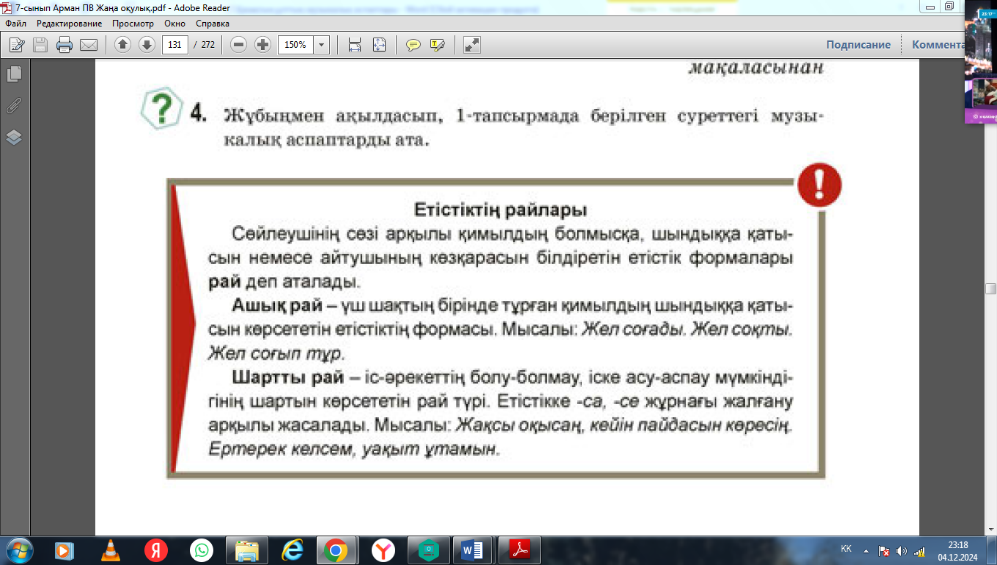Click the volume speaker tray icon
The image size is (997, 565).
(902, 551)
